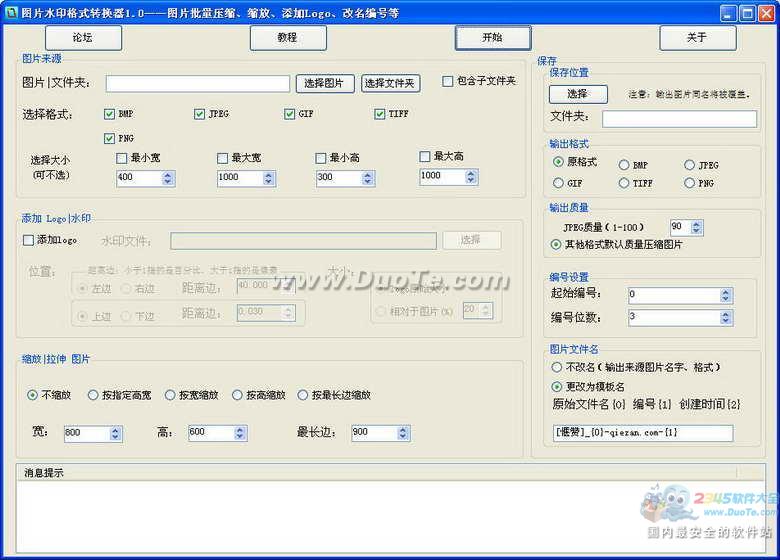Click the 最长边 field showing 900
Viewport: 780px width, 560px height.
(x=374, y=433)
